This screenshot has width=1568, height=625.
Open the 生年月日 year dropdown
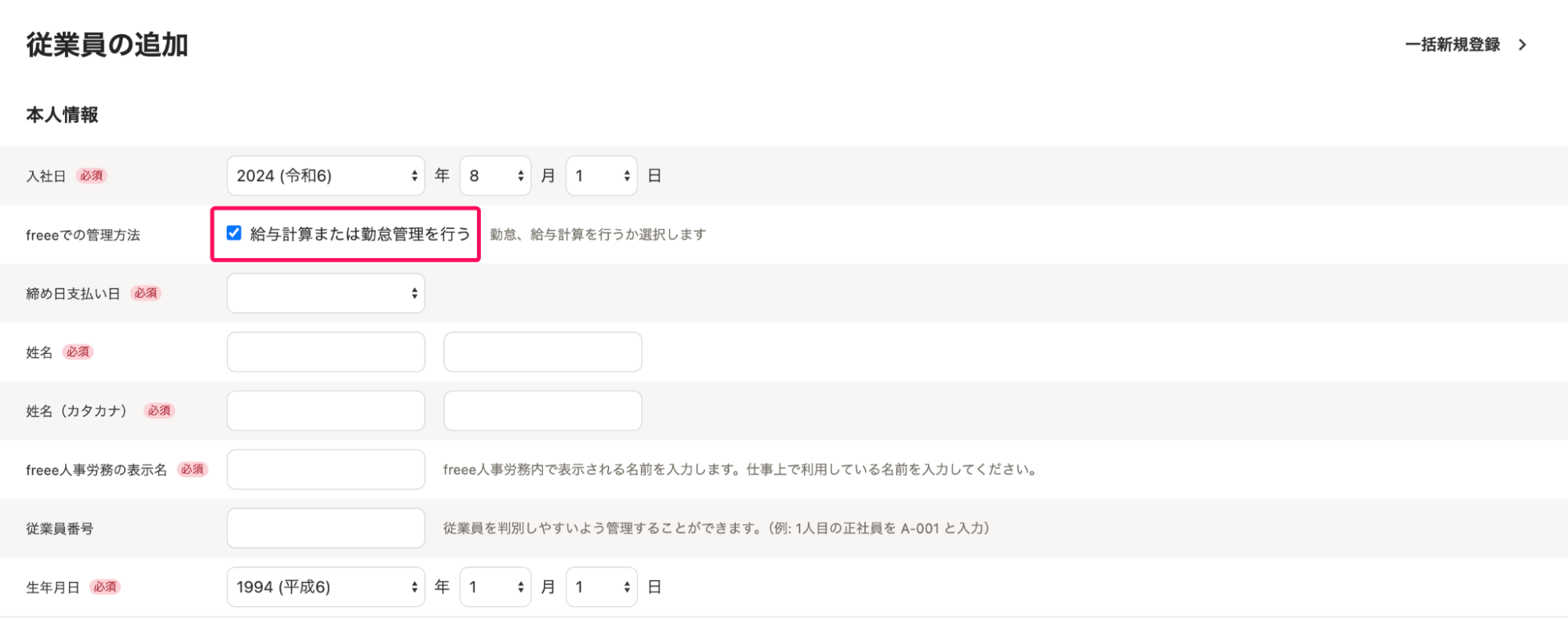pyautogui.click(x=326, y=587)
